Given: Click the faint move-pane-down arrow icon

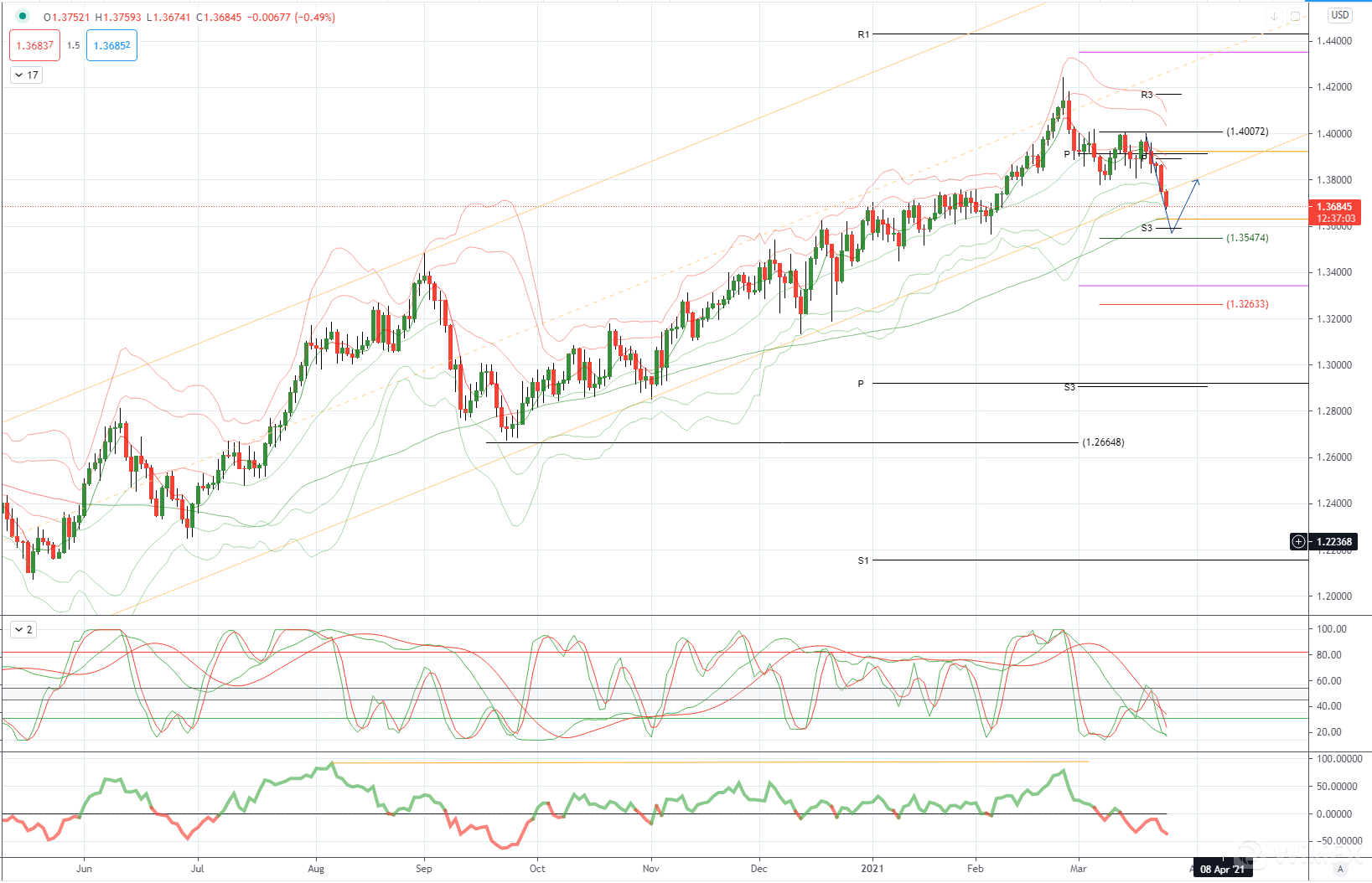Looking at the screenshot, I should tap(1274, 17).
